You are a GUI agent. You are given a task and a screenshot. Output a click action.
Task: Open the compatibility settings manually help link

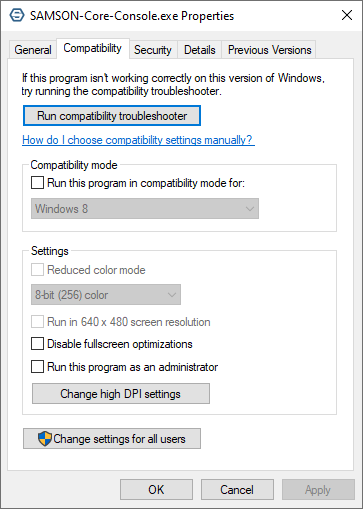(138, 140)
